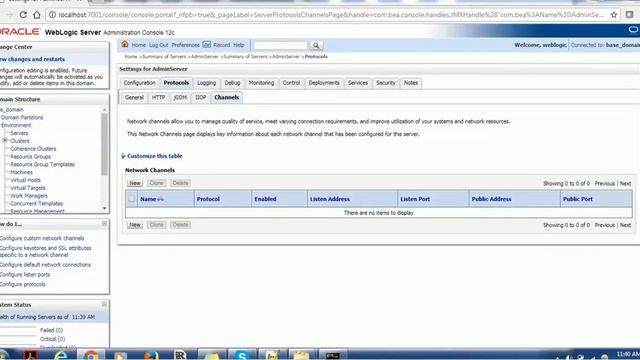The image size is (640, 360).
Task: Click Configure custom network channels link
Action: [42, 238]
